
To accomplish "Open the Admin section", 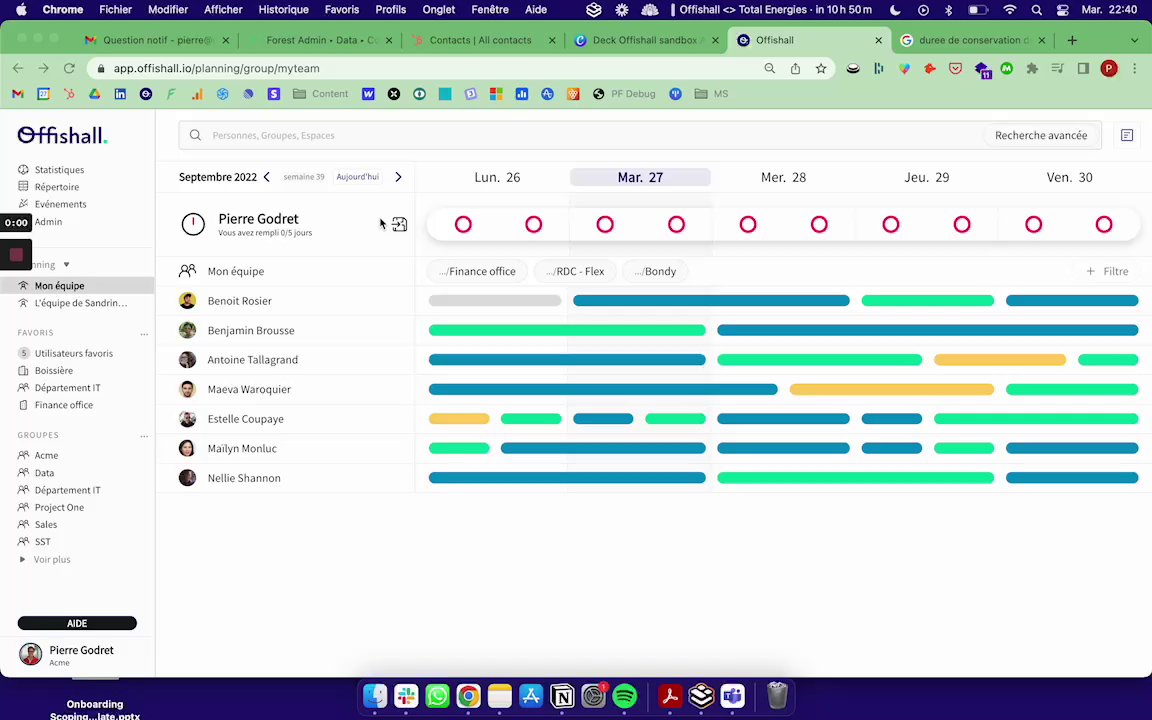I will [x=48, y=221].
